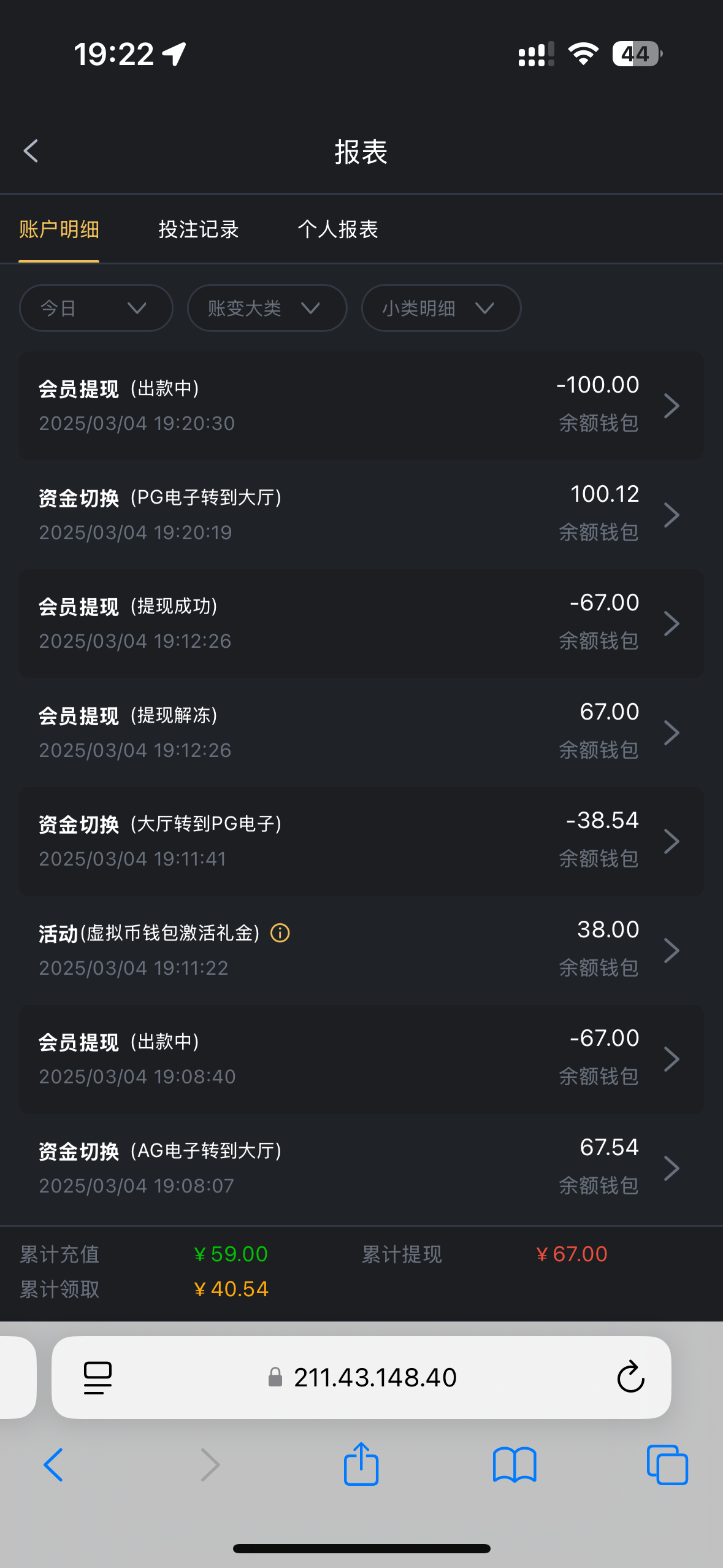Go back with Safari back arrow

point(53,1465)
